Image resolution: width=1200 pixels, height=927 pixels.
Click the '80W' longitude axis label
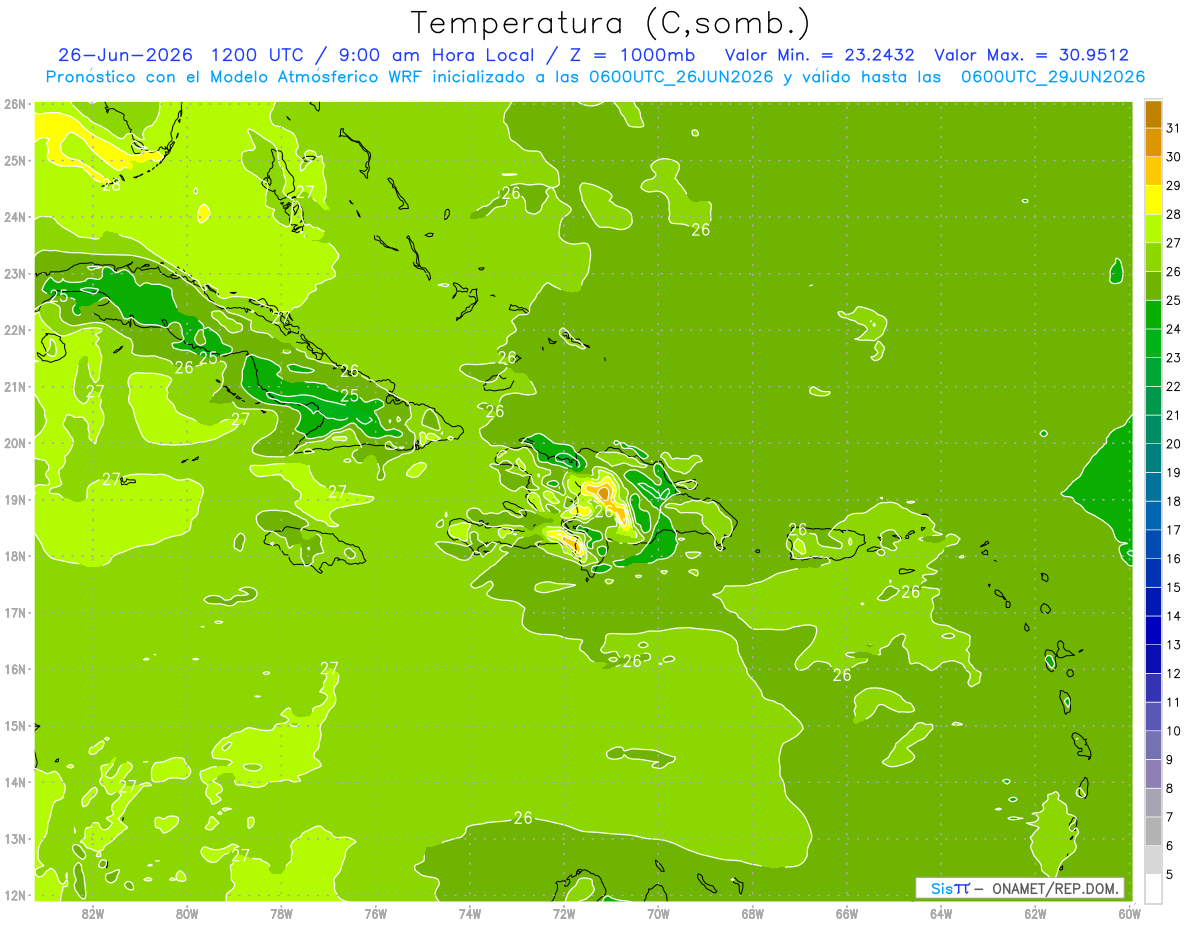coord(187,913)
